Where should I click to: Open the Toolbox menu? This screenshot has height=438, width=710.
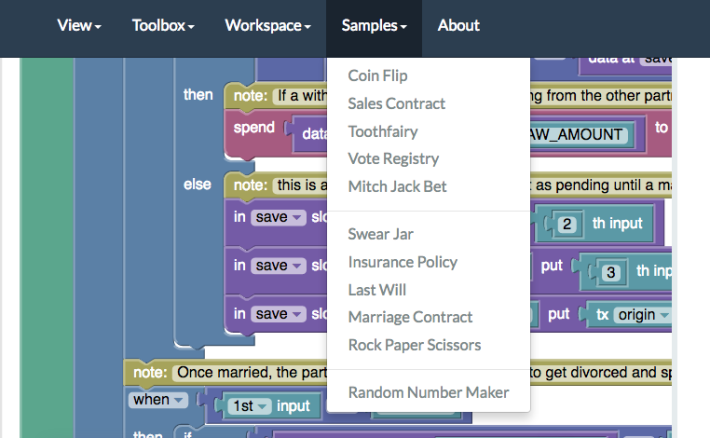(163, 26)
